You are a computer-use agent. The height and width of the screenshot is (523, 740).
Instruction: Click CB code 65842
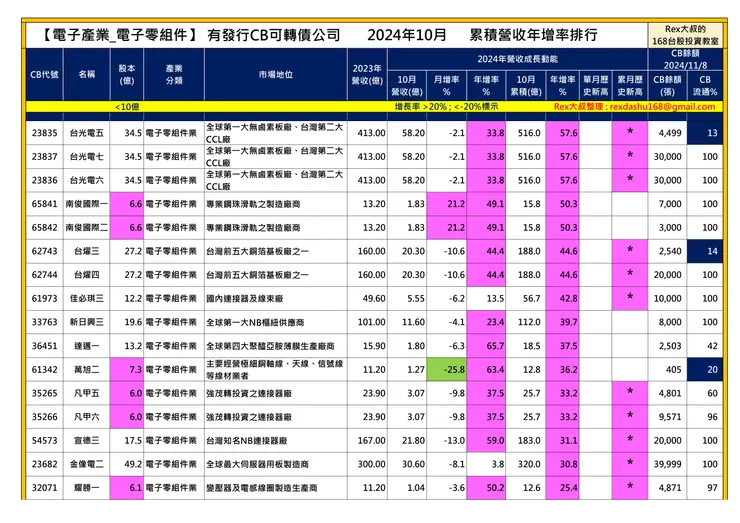click(x=44, y=228)
